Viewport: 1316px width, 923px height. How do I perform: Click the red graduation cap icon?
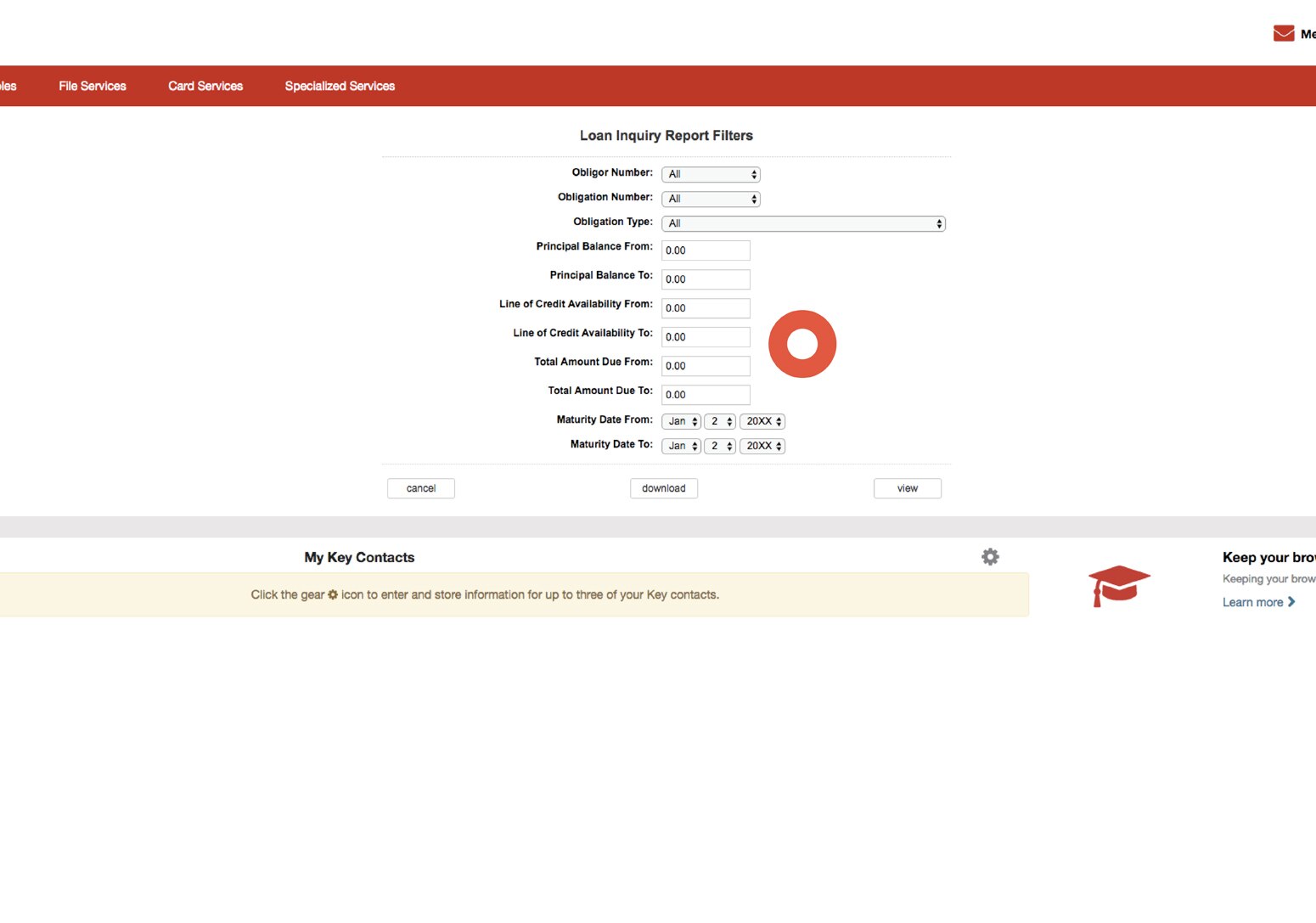(1118, 585)
